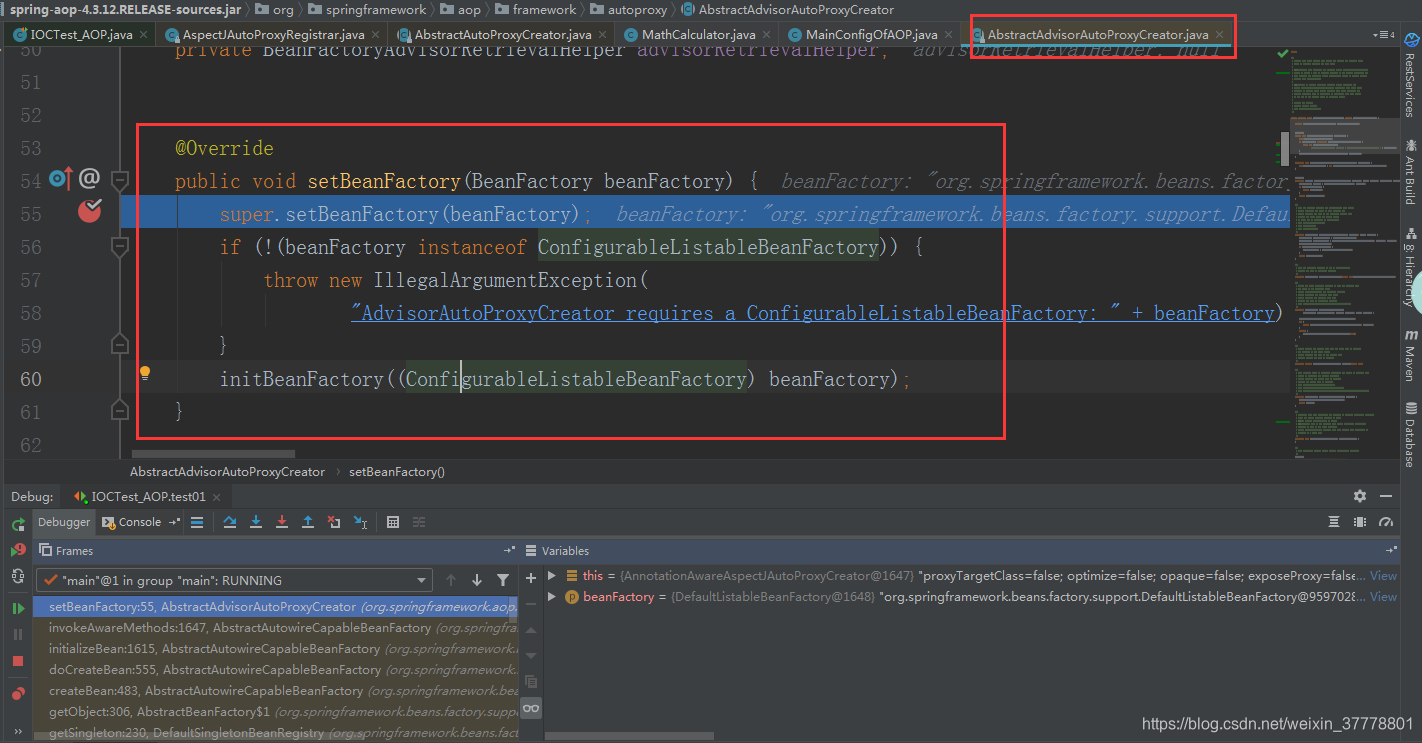Click Force Step Into red arrow icon

(x=282, y=522)
